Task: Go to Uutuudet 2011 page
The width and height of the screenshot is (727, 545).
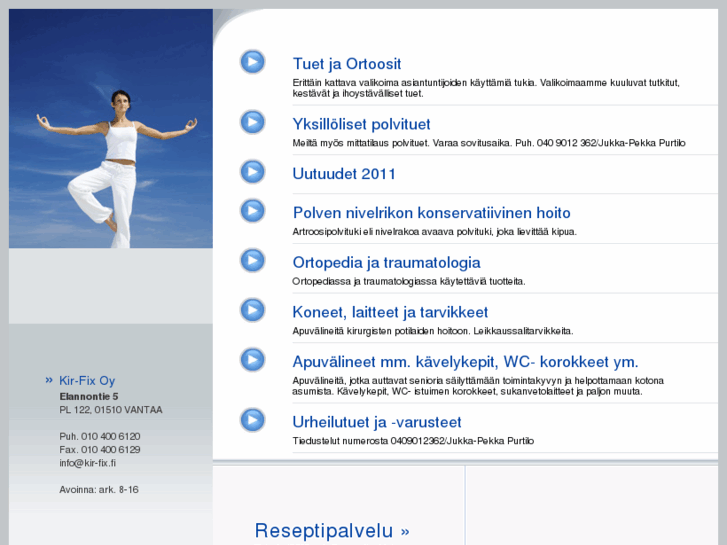Action: click(x=344, y=174)
